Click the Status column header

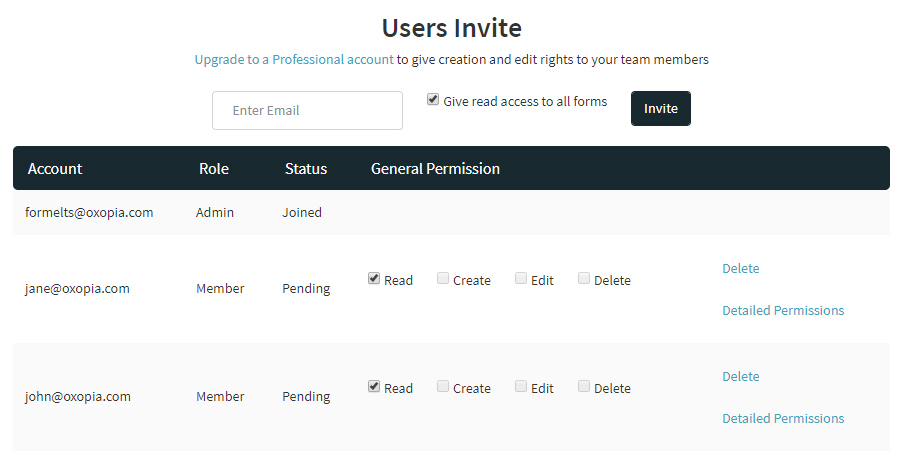[305, 168]
